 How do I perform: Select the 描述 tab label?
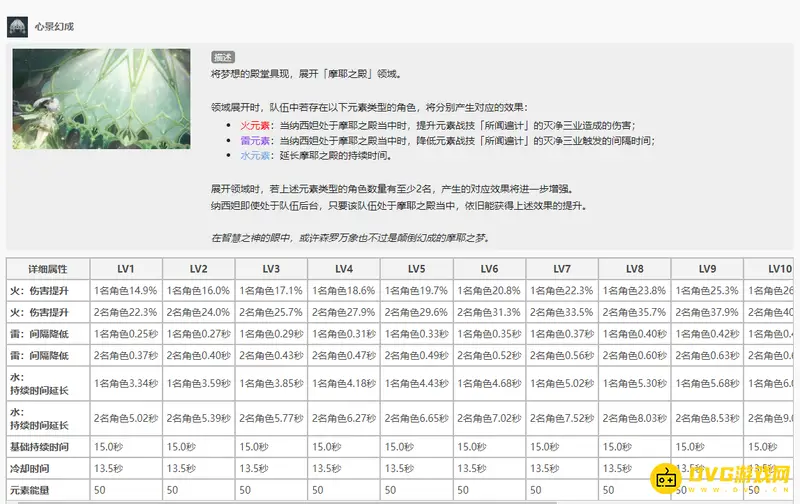[223, 57]
